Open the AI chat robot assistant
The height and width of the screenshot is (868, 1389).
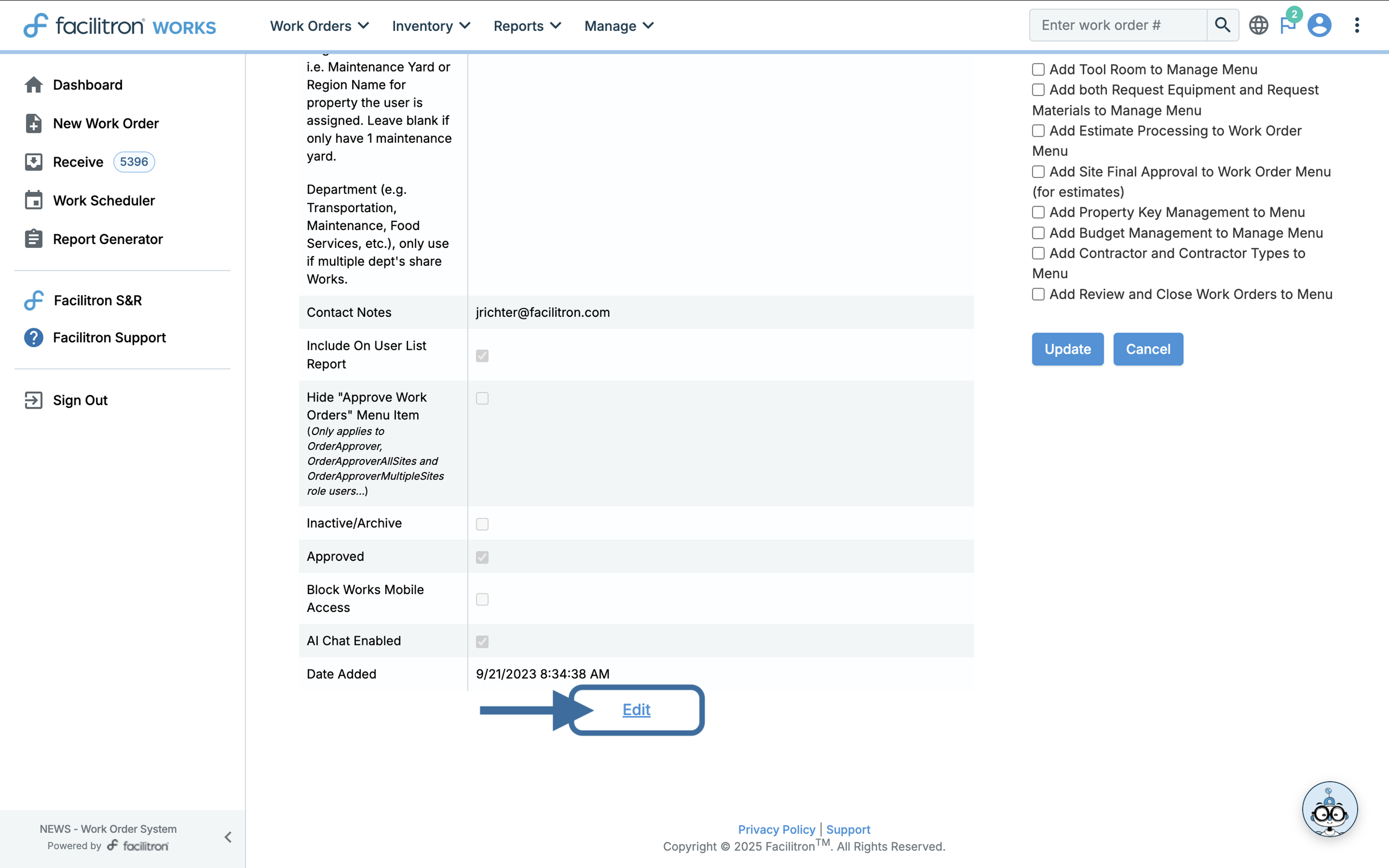click(1329, 809)
